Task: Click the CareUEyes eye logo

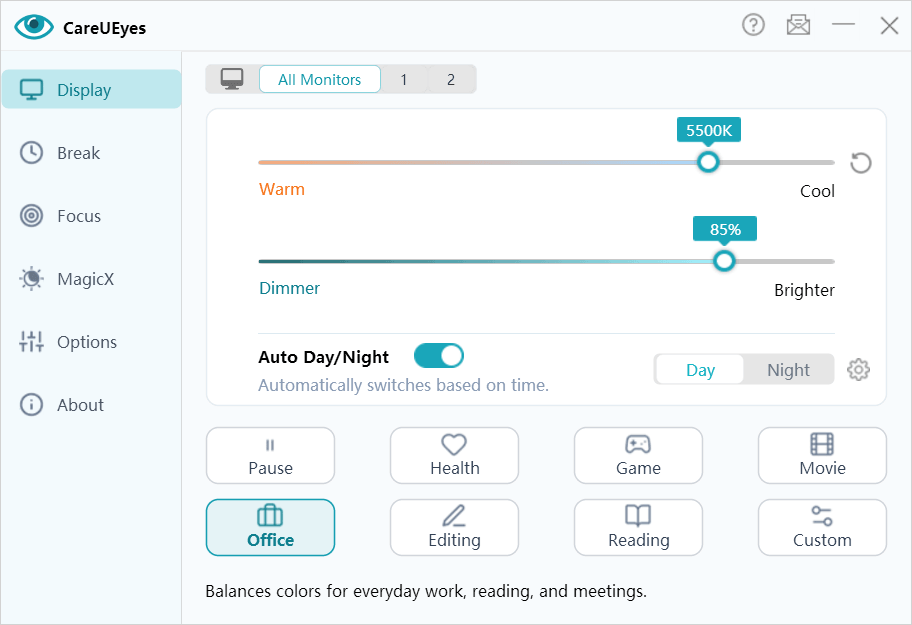Action: coord(34,27)
